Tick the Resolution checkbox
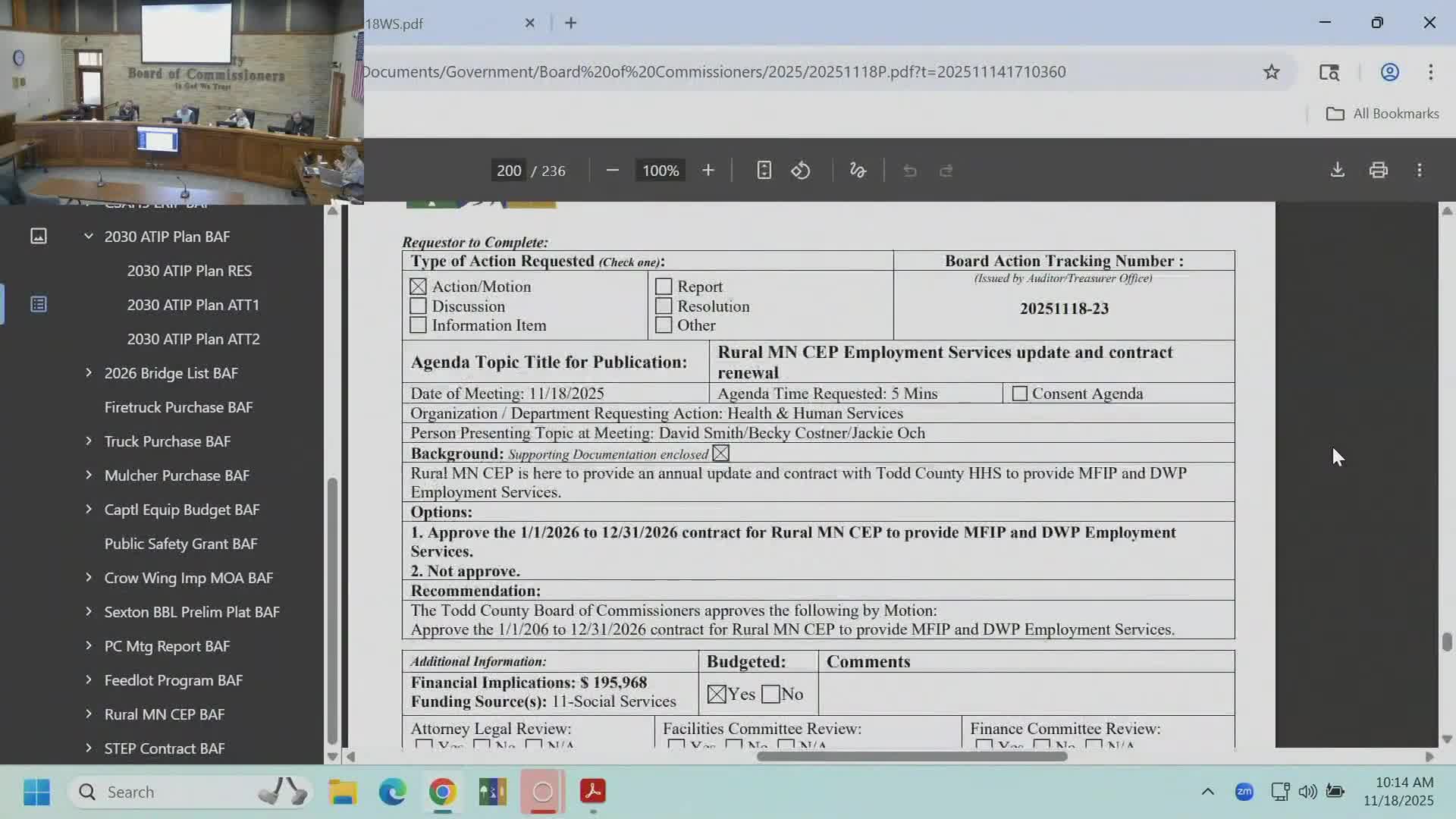1456x819 pixels. pos(664,306)
